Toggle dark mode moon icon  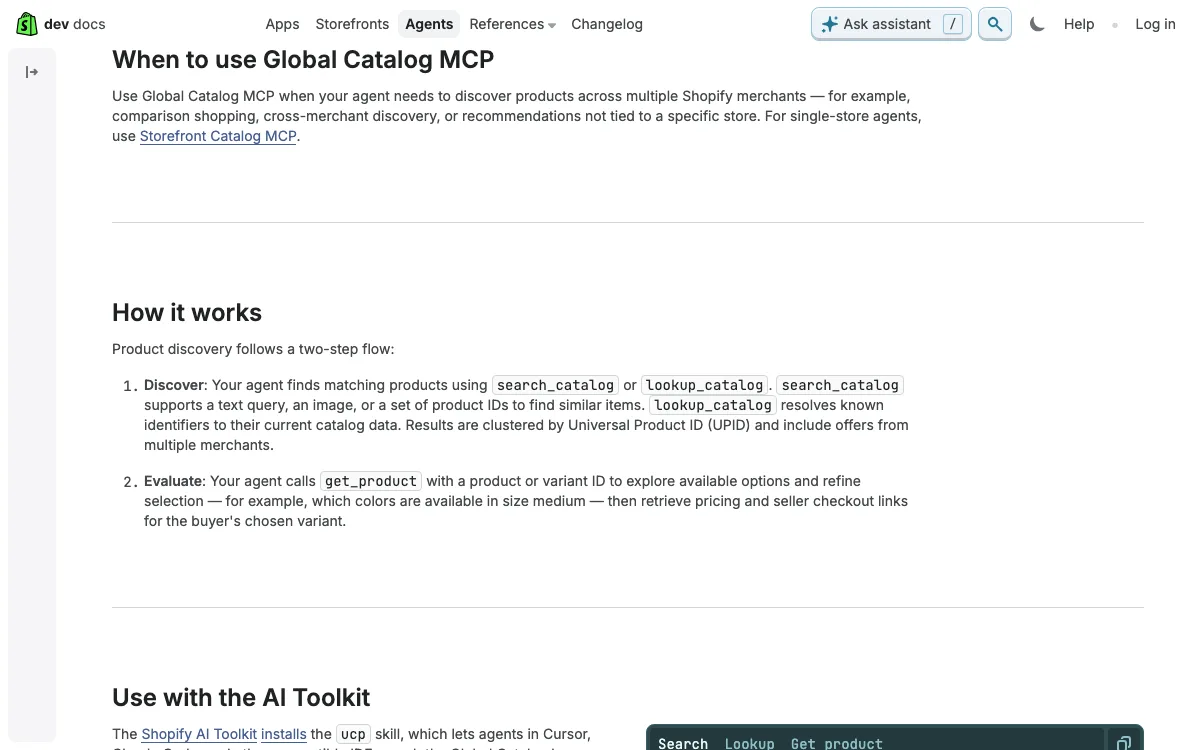(x=1037, y=24)
